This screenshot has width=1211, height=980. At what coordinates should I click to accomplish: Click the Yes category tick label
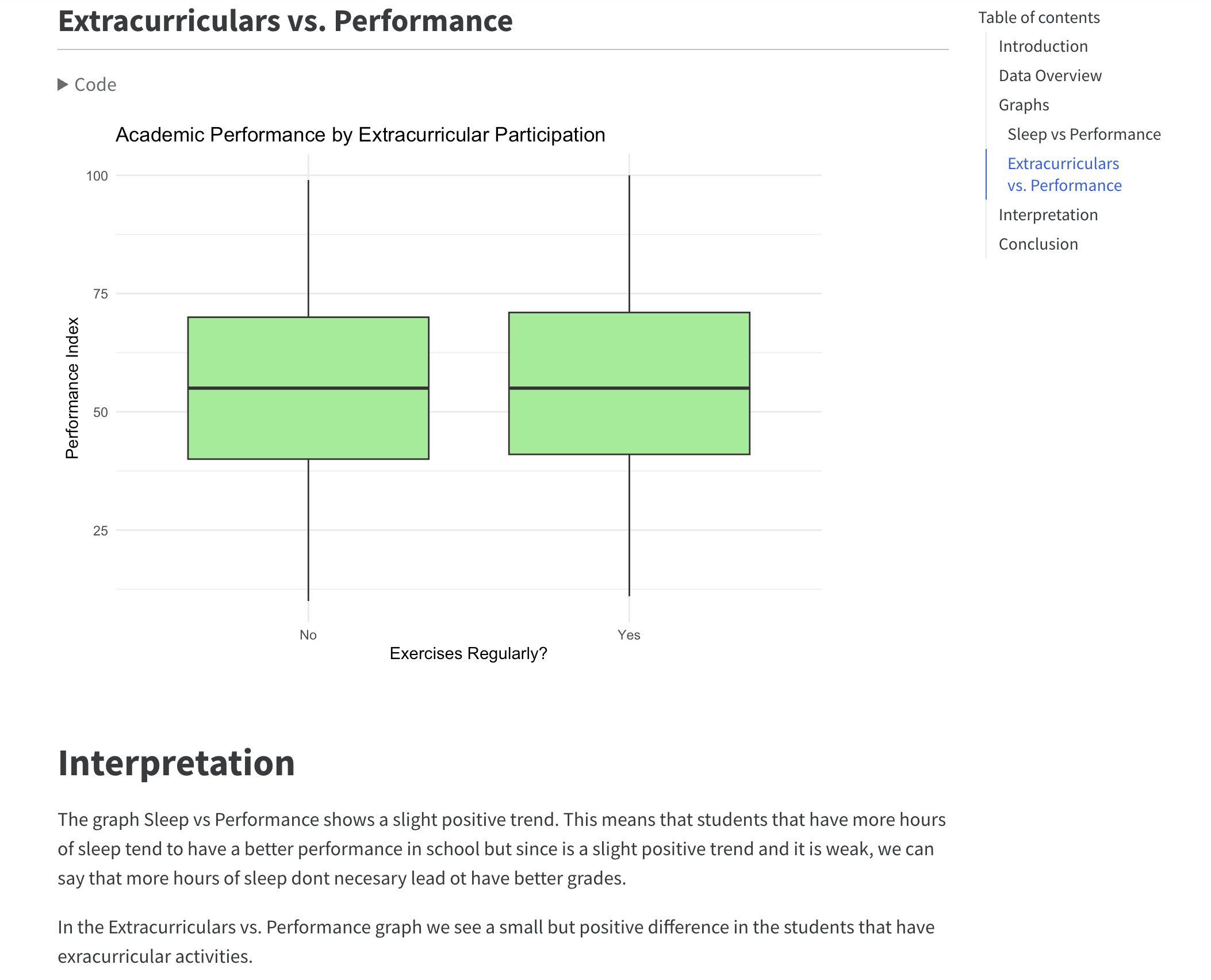point(629,635)
